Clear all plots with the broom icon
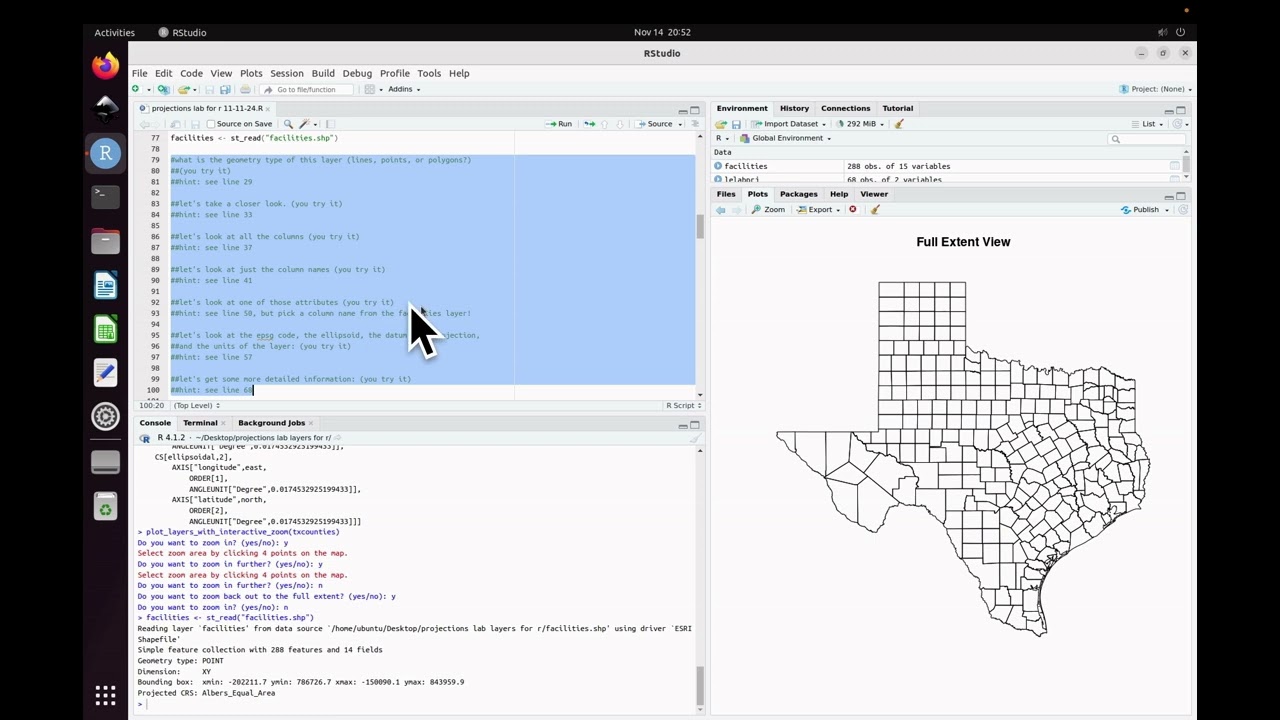Screen dimensions: 1280x720 [875, 209]
